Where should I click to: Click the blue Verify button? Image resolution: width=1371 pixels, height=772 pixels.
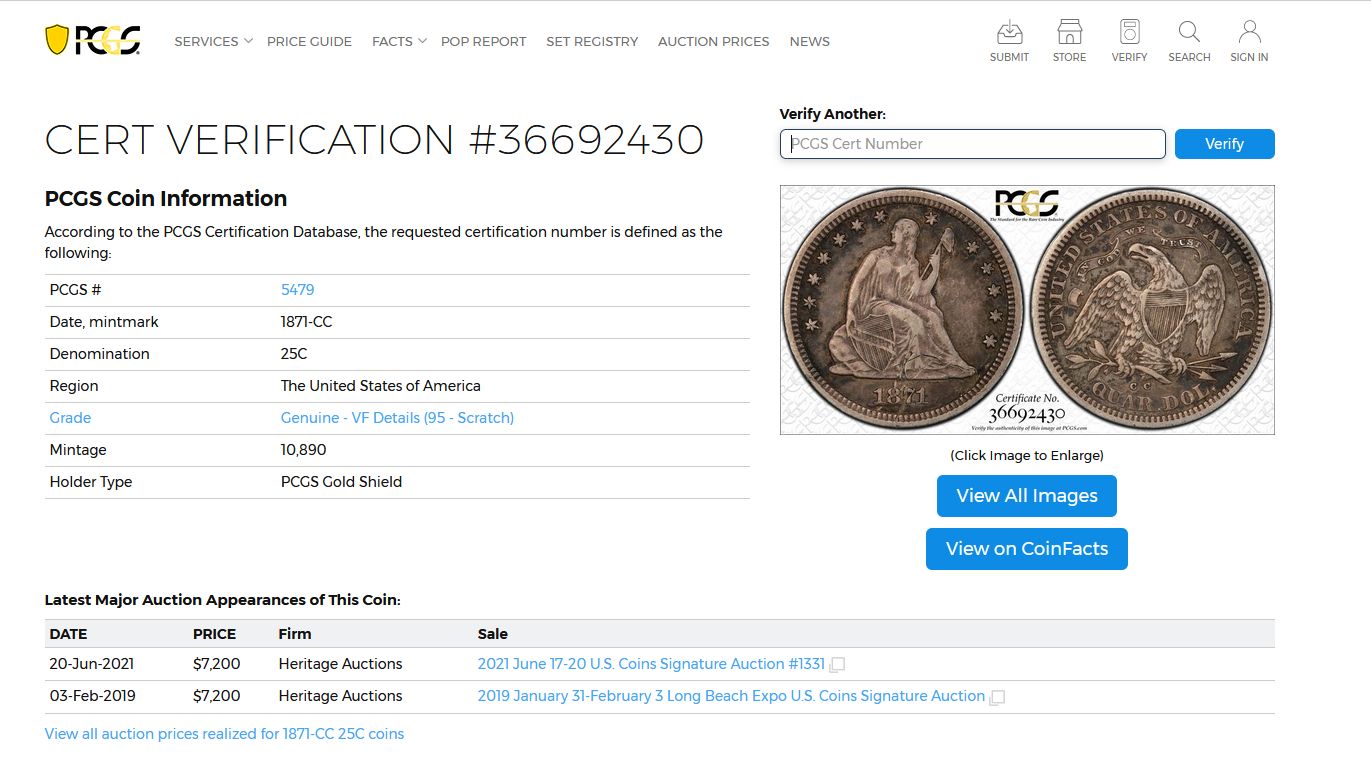(x=1224, y=144)
